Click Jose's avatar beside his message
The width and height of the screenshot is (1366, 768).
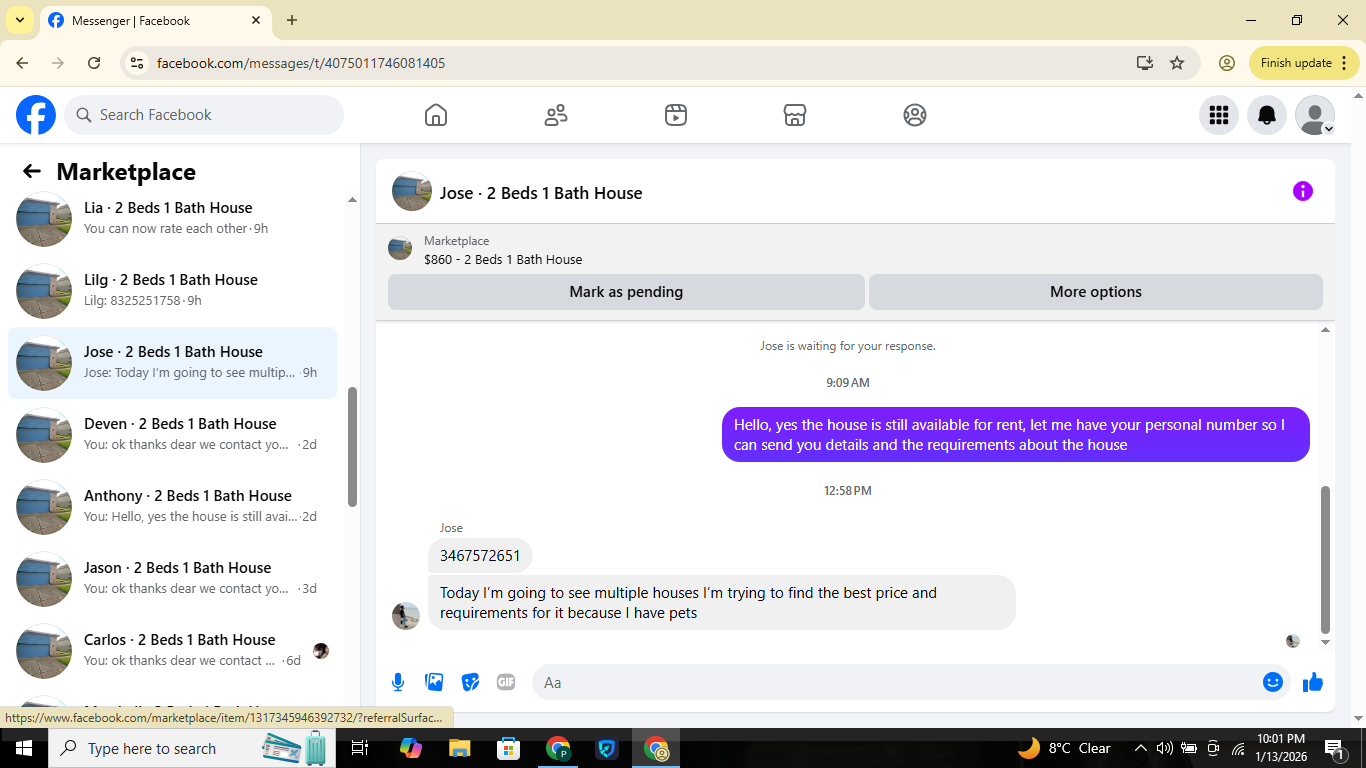click(x=406, y=616)
